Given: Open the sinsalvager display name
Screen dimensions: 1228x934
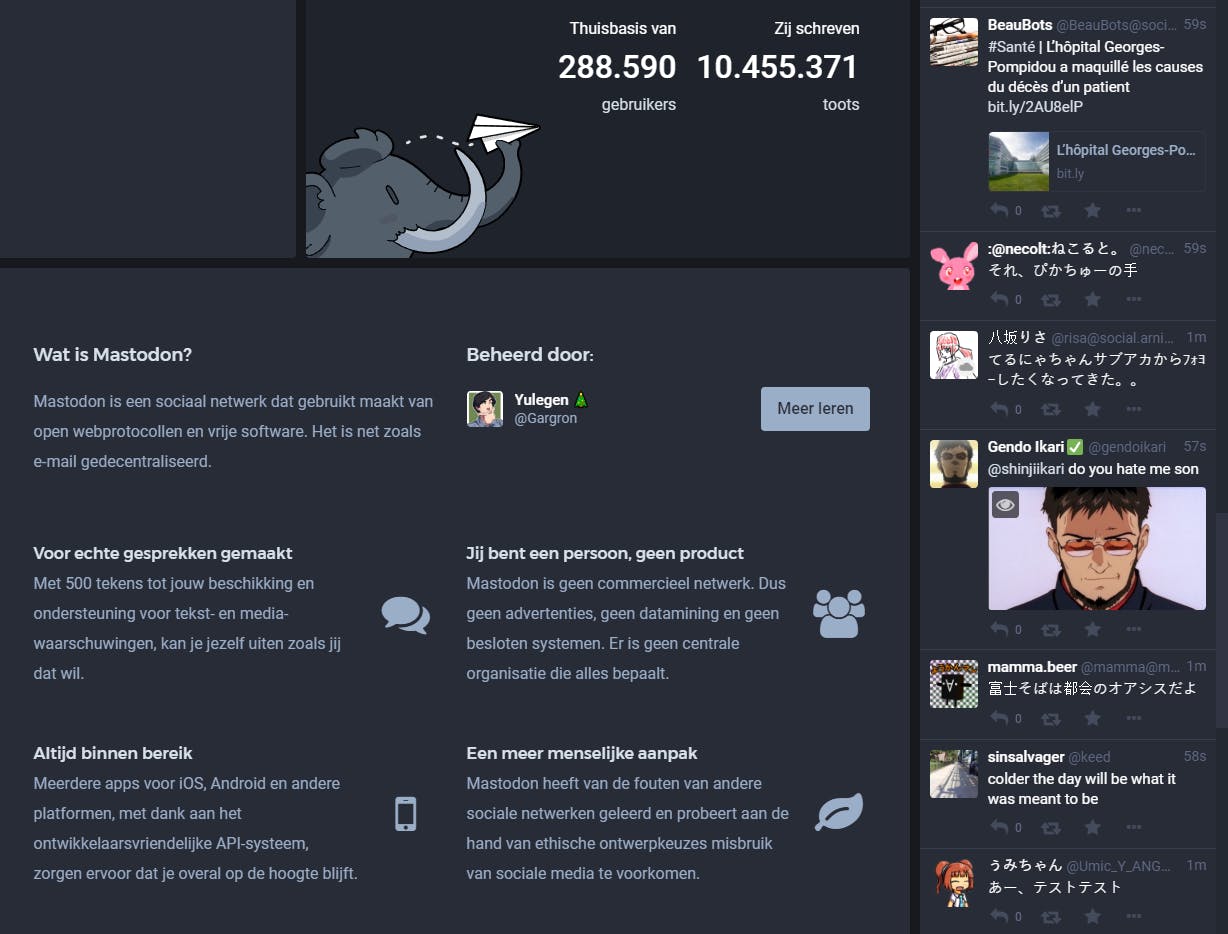Looking at the screenshot, I should coord(1026,757).
